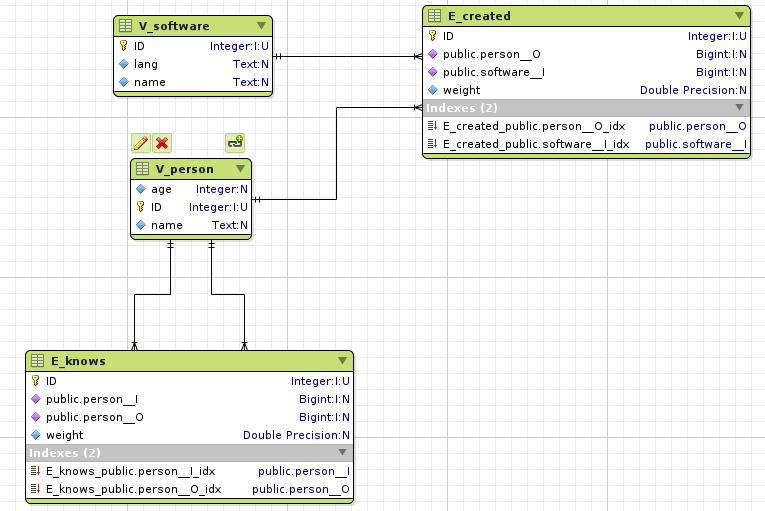
Task: Click the table icon in E_created header
Action: [433, 16]
